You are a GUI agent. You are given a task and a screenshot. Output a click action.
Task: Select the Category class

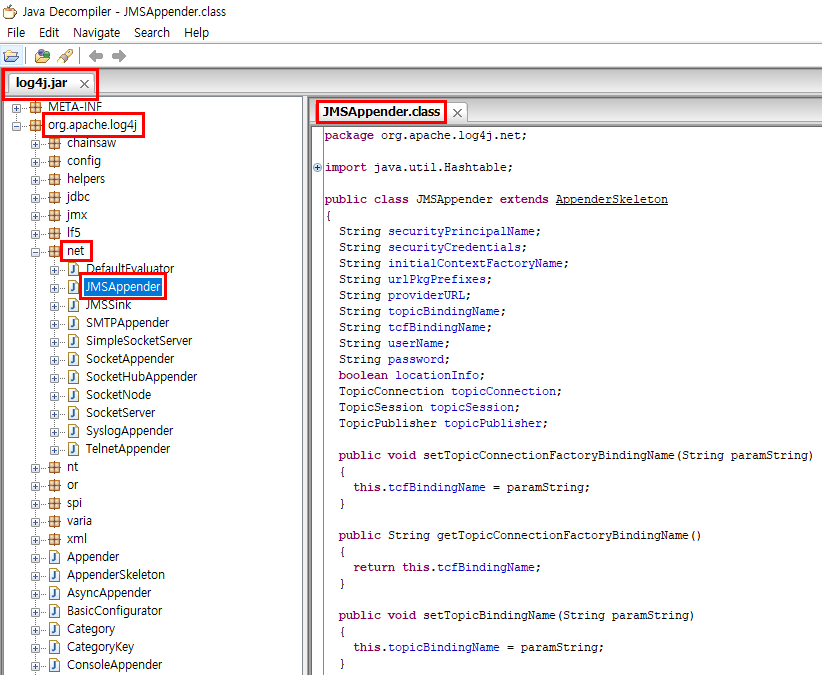click(x=91, y=629)
